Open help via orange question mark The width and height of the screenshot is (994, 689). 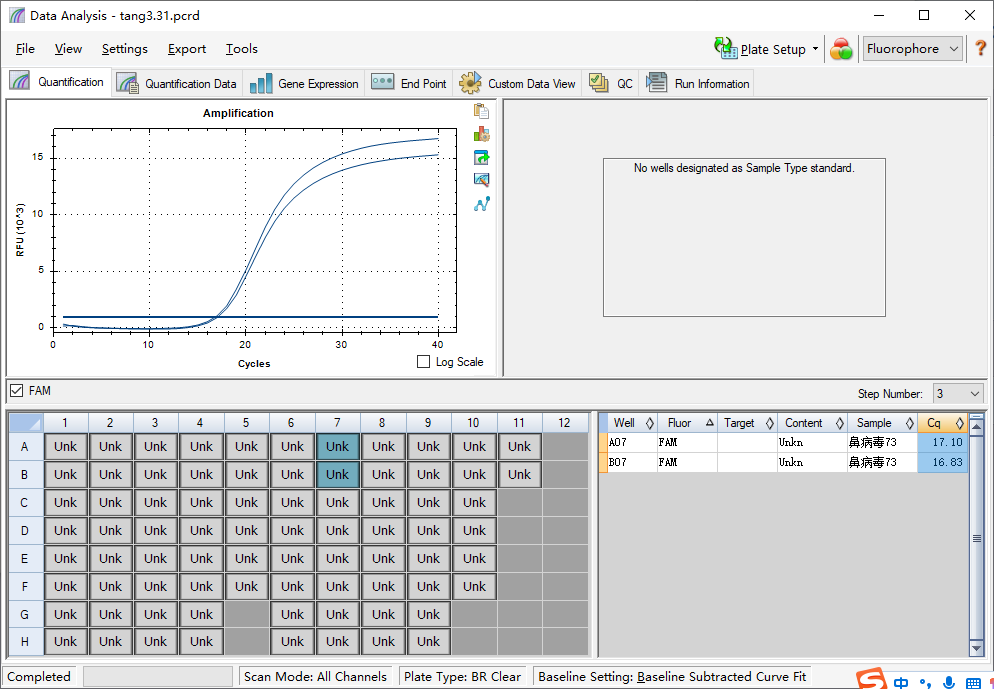(x=980, y=49)
